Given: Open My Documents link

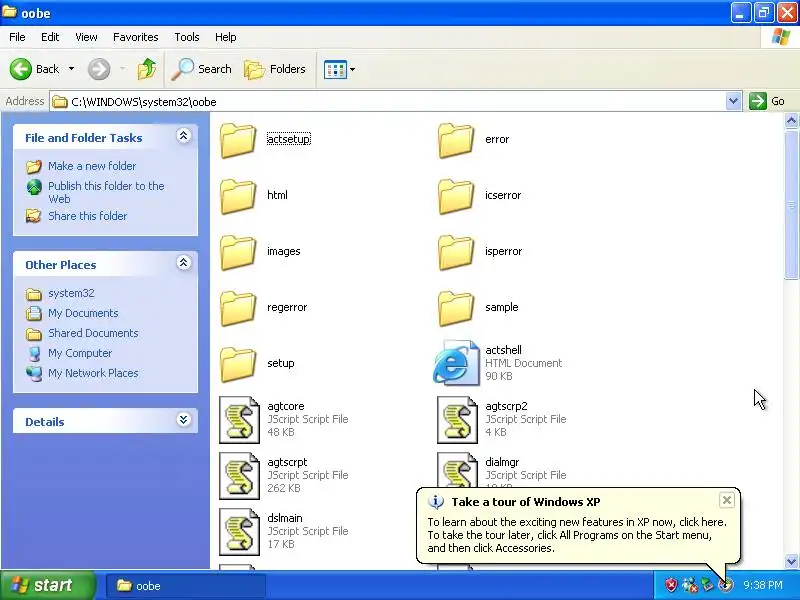Looking at the screenshot, I should 83,313.
